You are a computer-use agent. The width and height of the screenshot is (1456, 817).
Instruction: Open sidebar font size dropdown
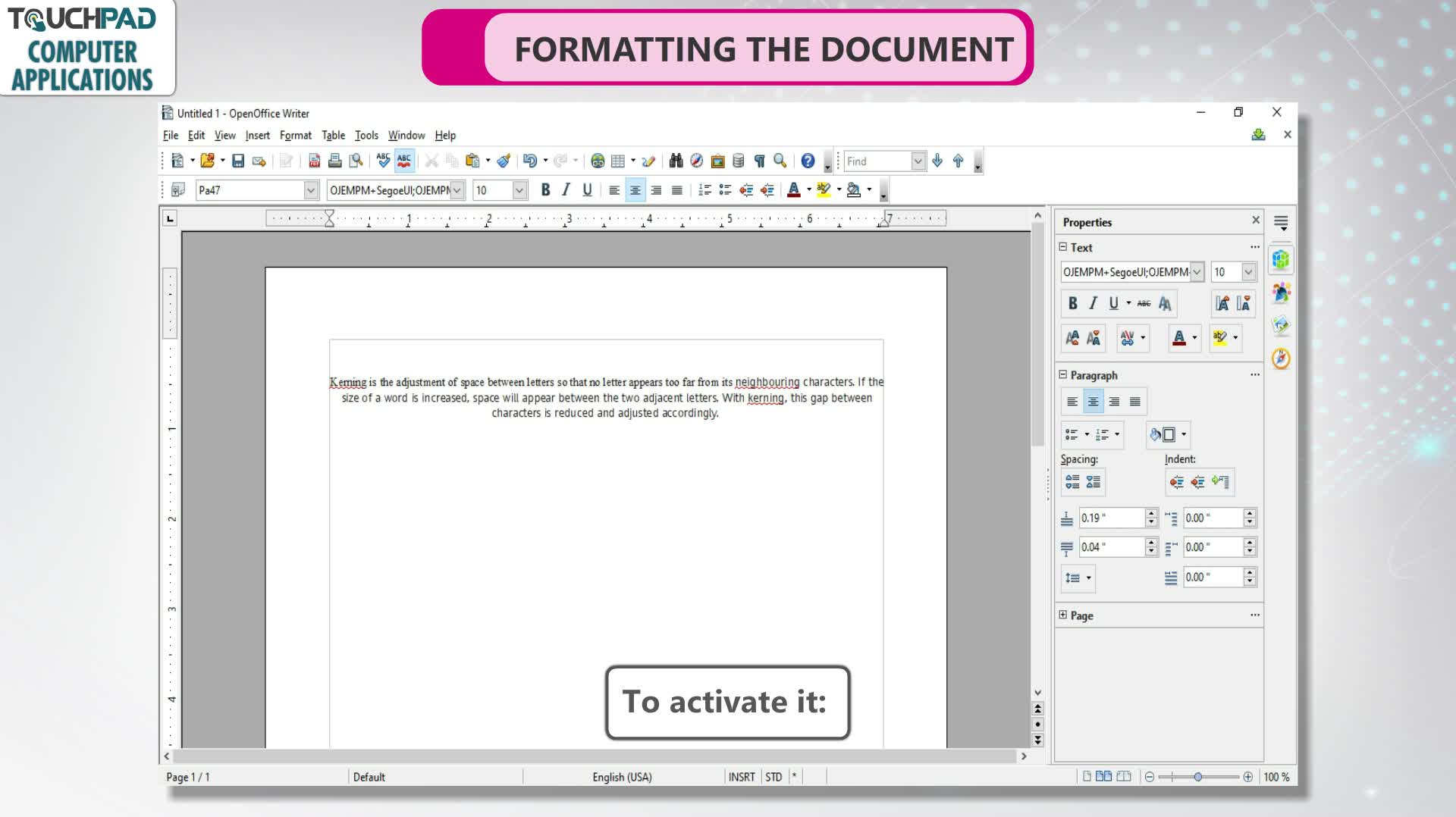click(1248, 272)
